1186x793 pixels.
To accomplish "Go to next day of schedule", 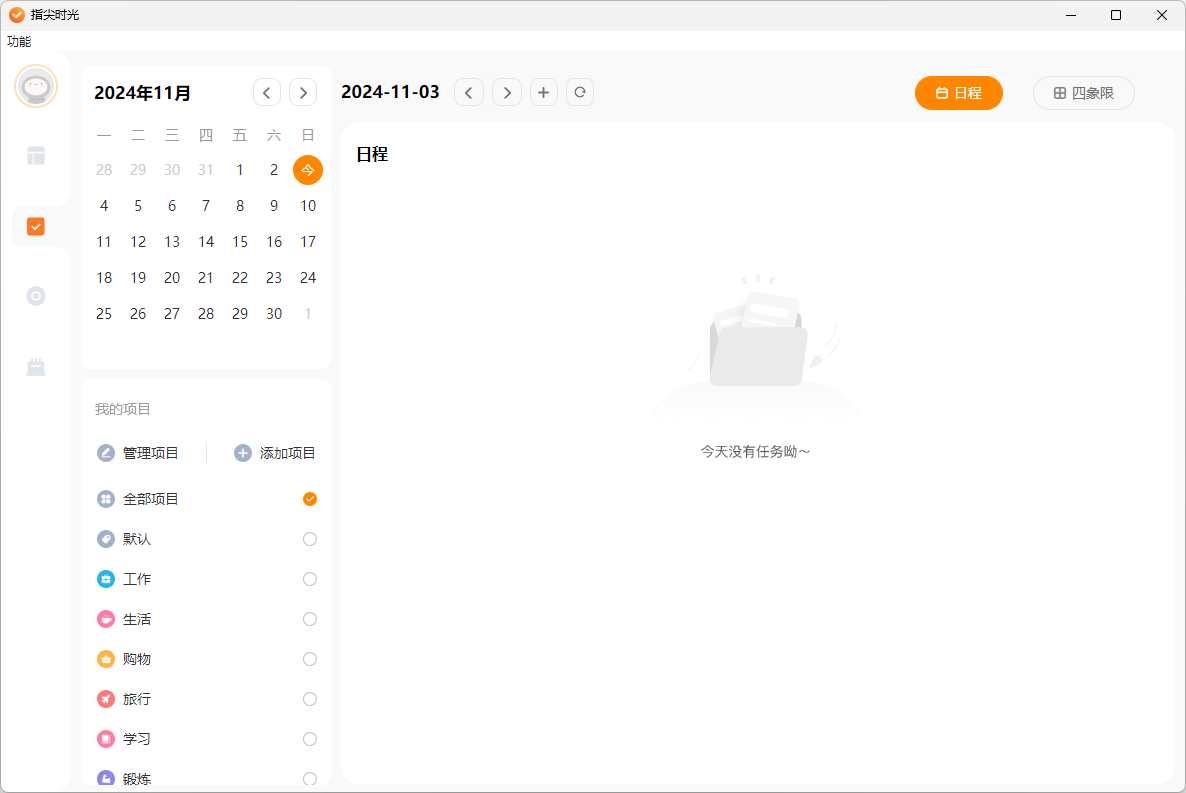I will (507, 92).
